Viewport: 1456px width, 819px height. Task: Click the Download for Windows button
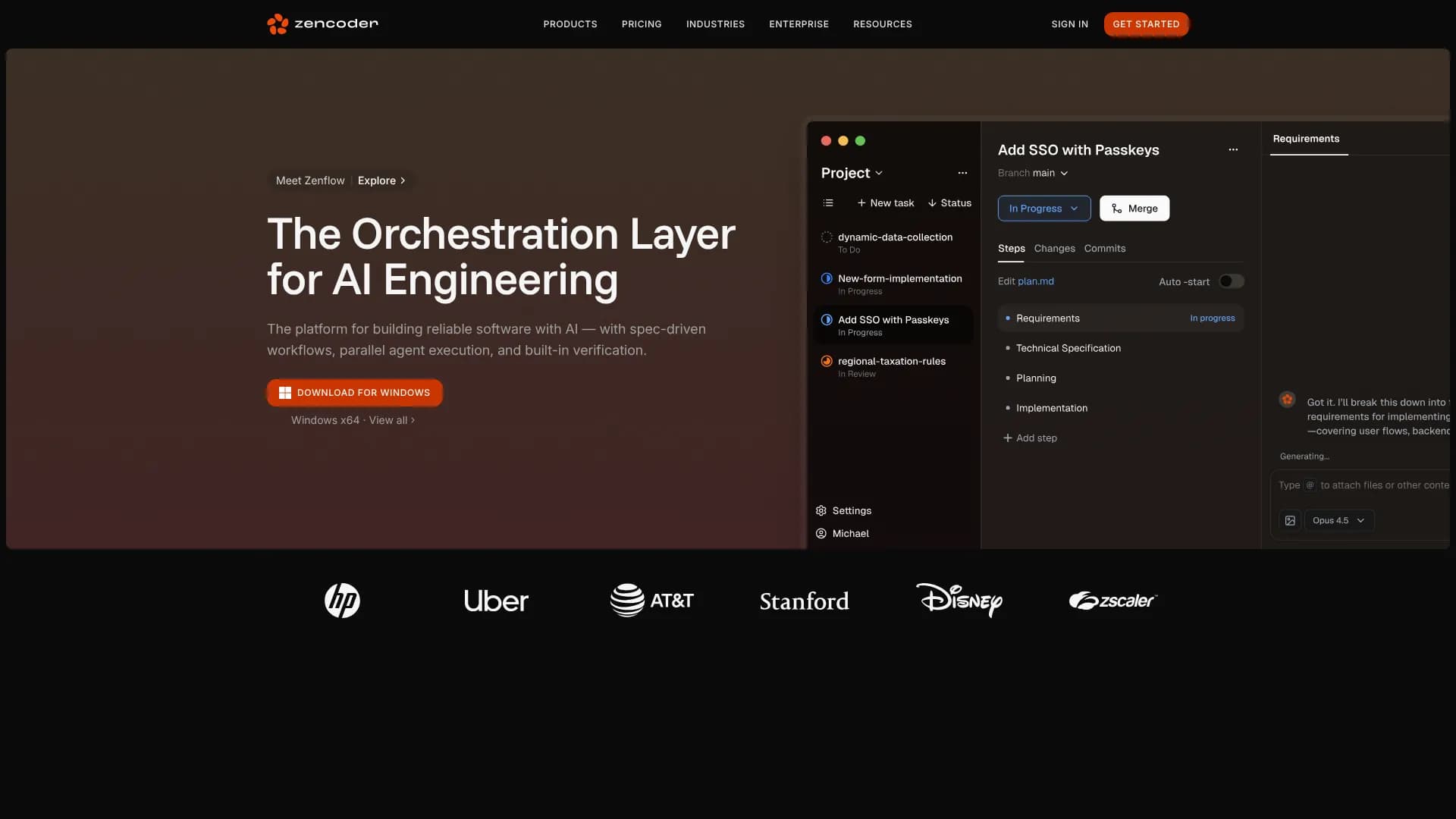(x=355, y=393)
